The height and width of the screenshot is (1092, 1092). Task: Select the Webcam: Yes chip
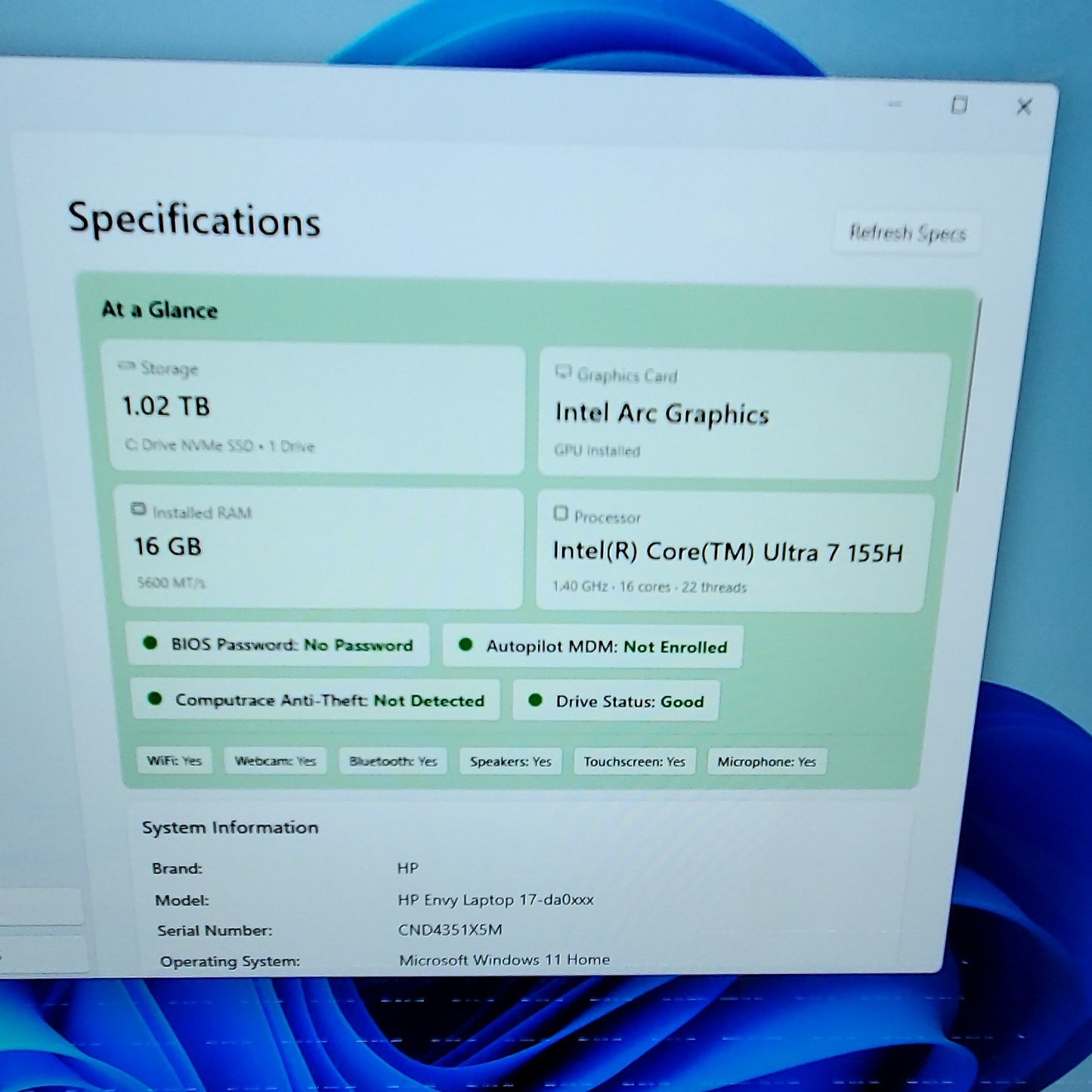click(x=275, y=760)
